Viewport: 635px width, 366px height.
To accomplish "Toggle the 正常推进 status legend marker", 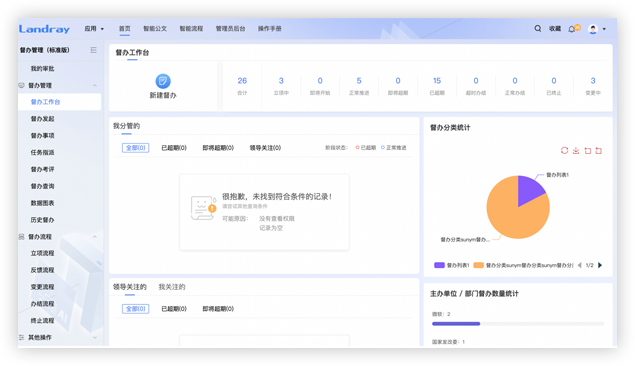I will [383, 148].
